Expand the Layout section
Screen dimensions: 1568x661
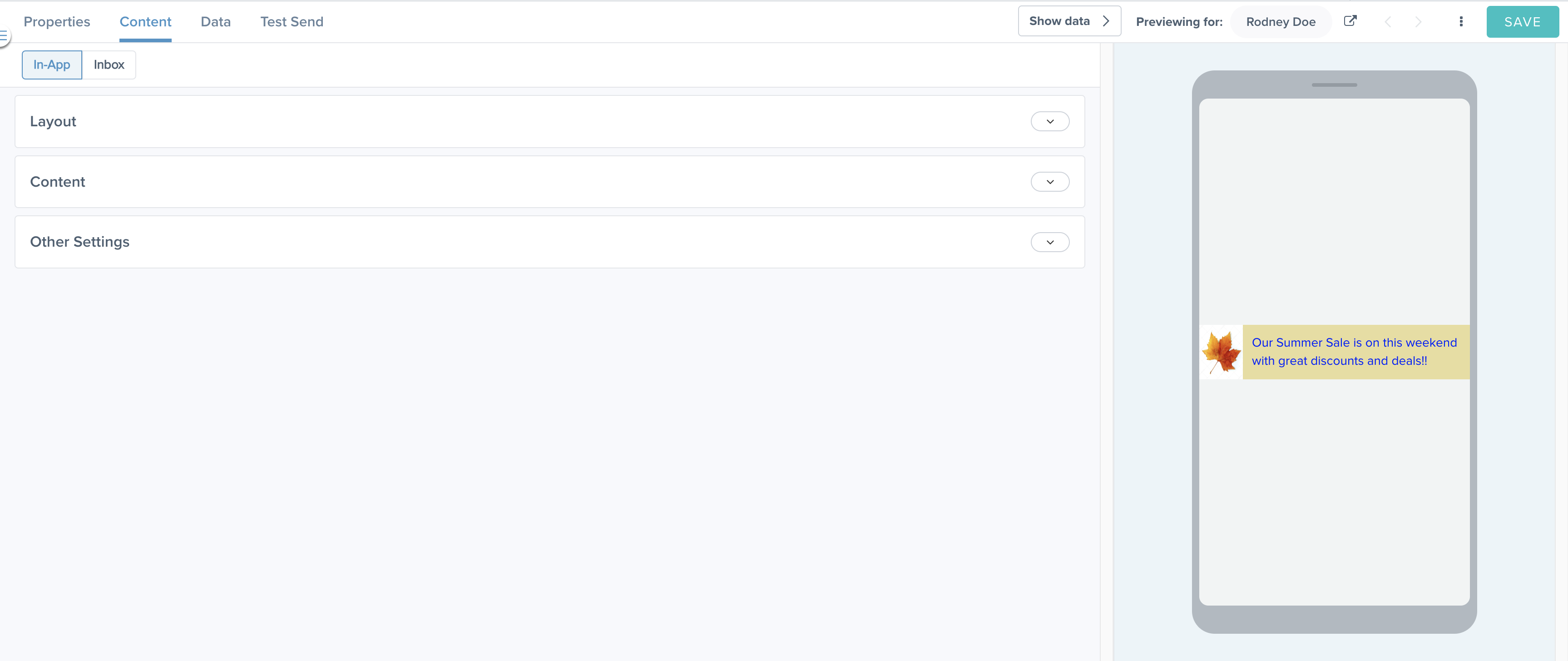1050,121
